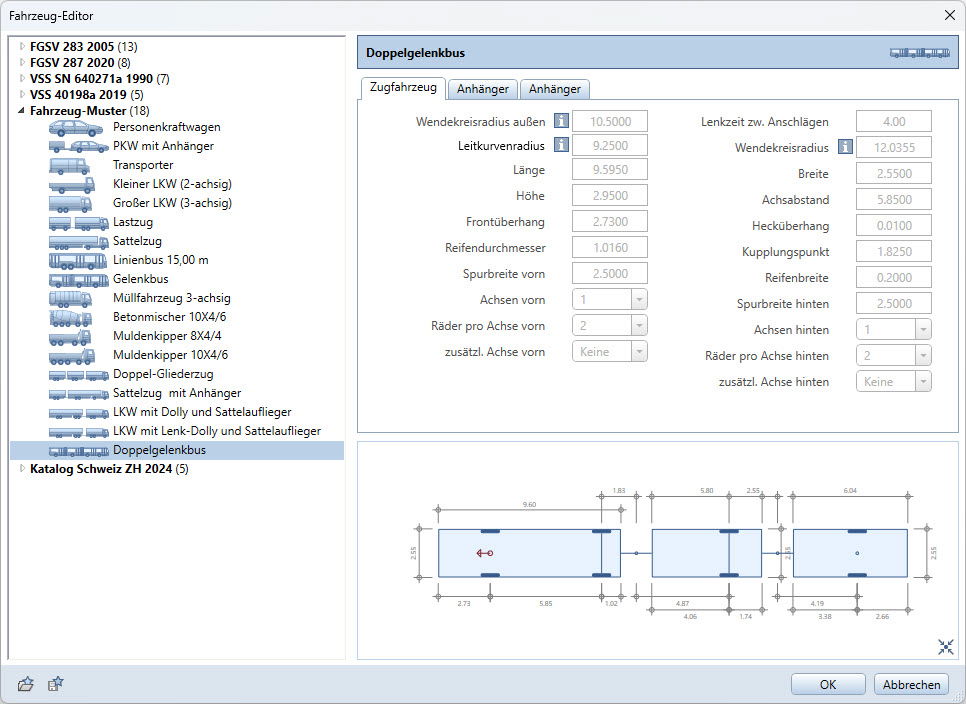This screenshot has height=704, width=966.
Task: Expand the Katalog Schweiz ZH 2024 group
Action: [22, 469]
